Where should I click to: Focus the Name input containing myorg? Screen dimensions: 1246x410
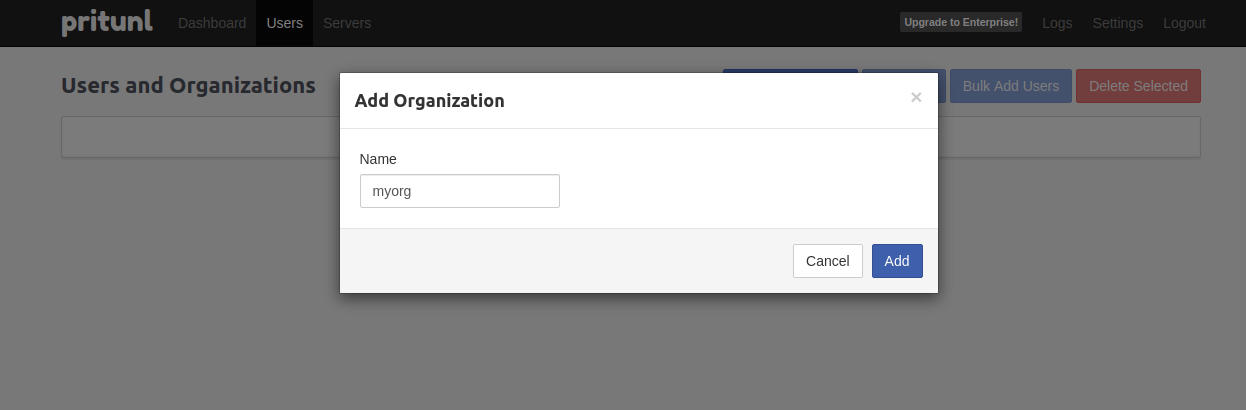point(460,191)
